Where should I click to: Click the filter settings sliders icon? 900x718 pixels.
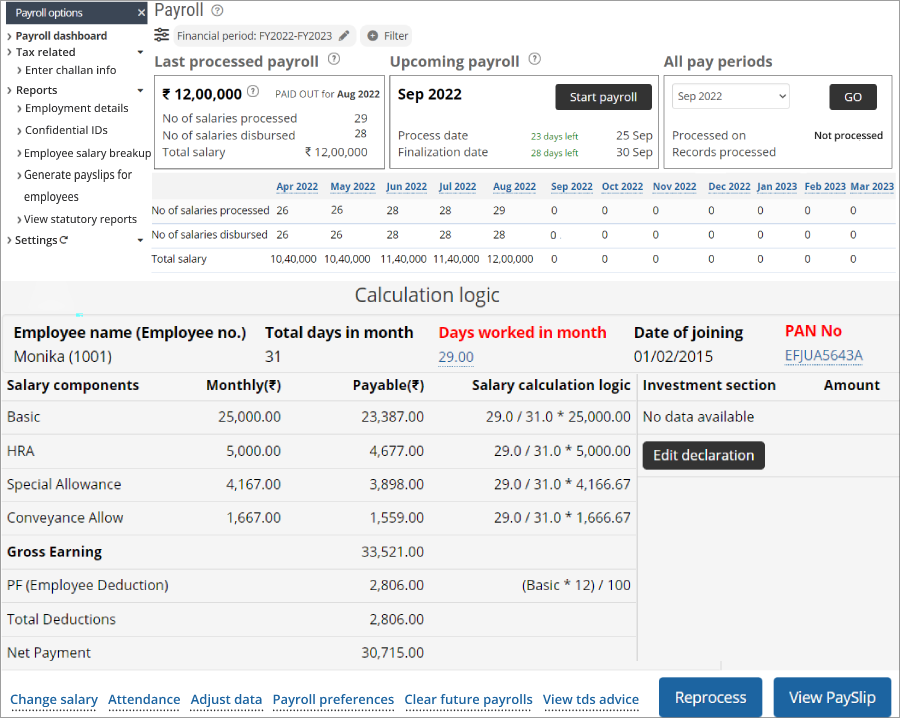tap(161, 35)
